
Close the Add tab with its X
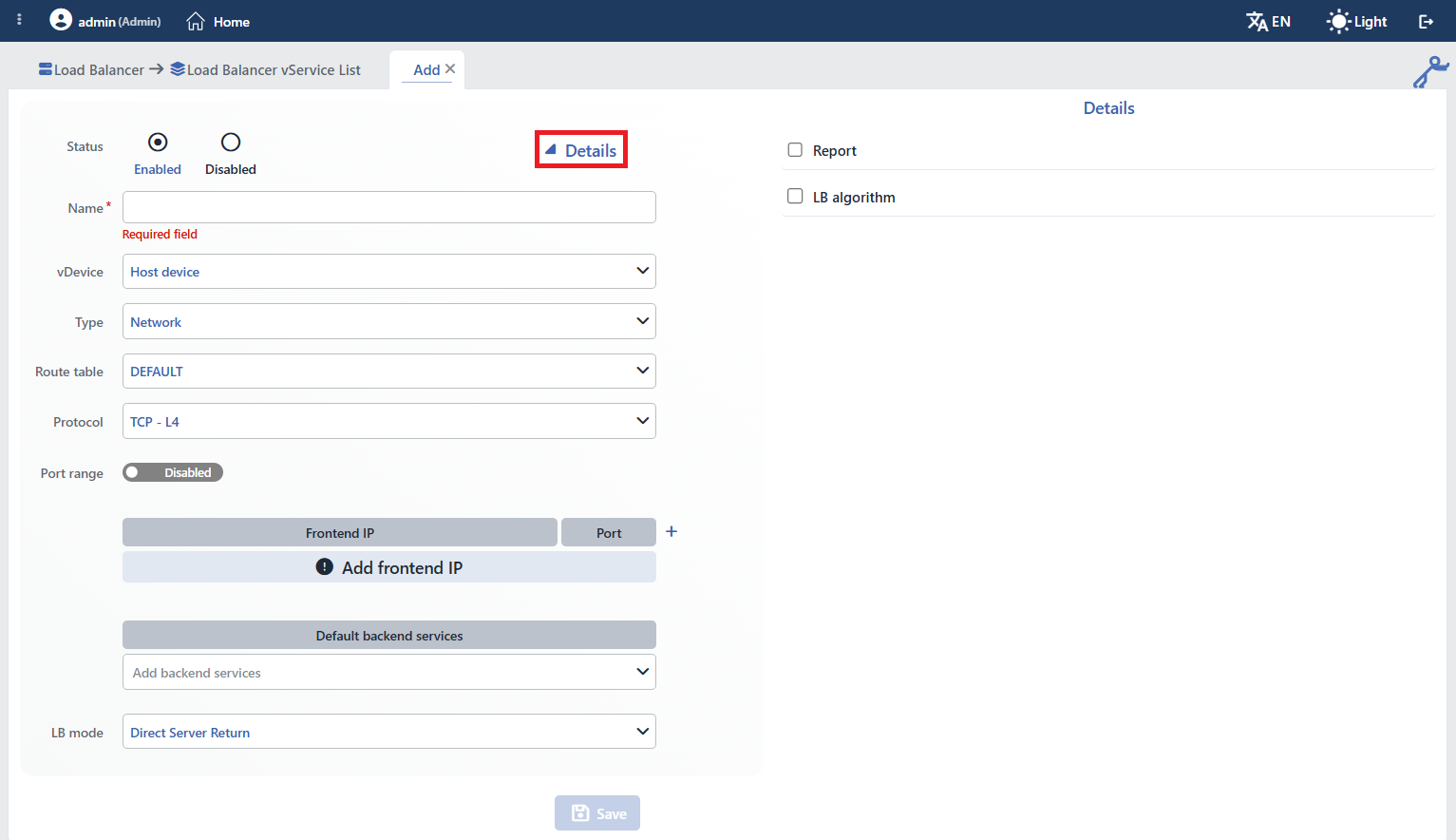pos(450,68)
